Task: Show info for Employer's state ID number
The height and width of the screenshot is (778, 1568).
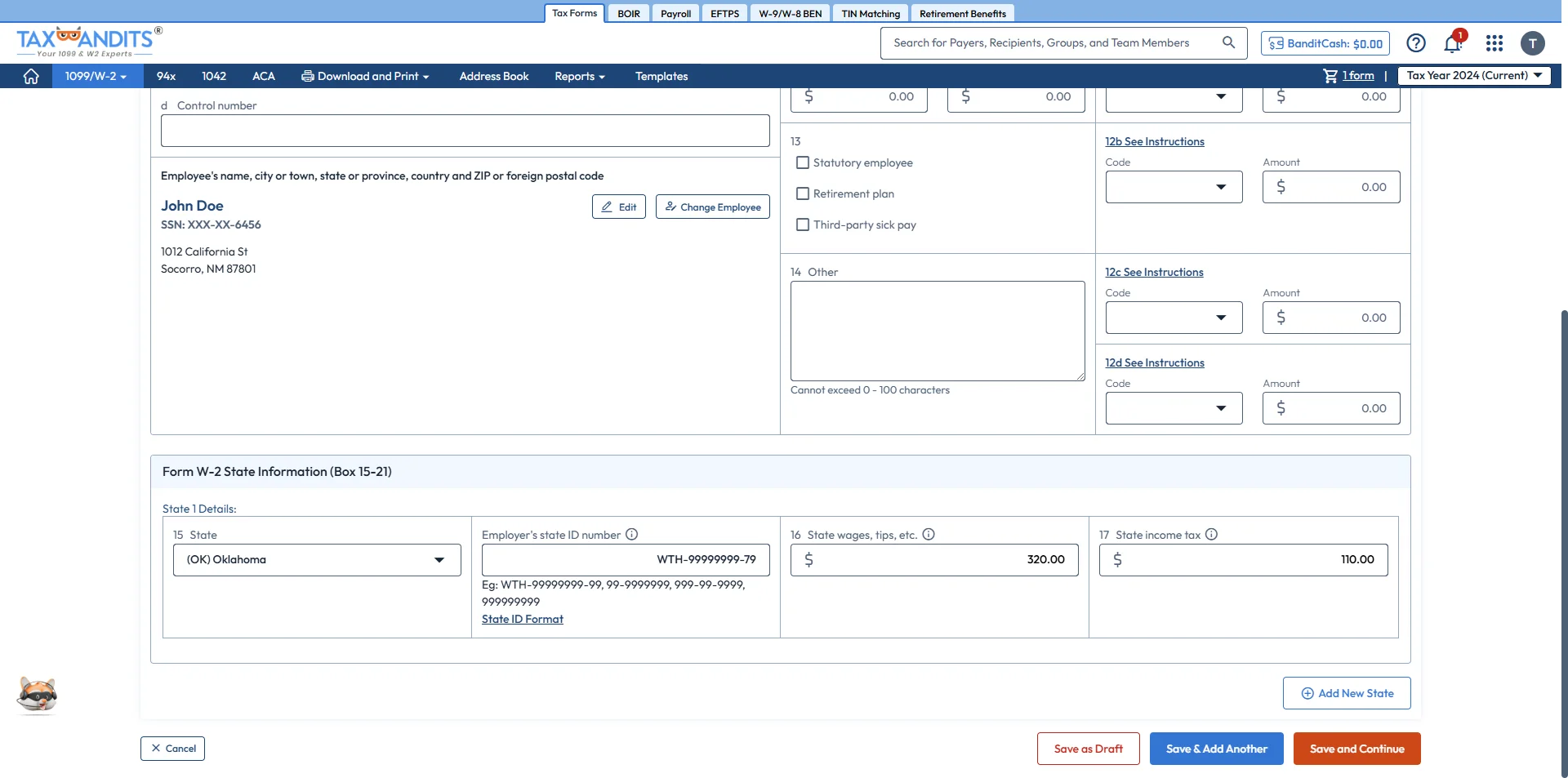Action: [631, 535]
